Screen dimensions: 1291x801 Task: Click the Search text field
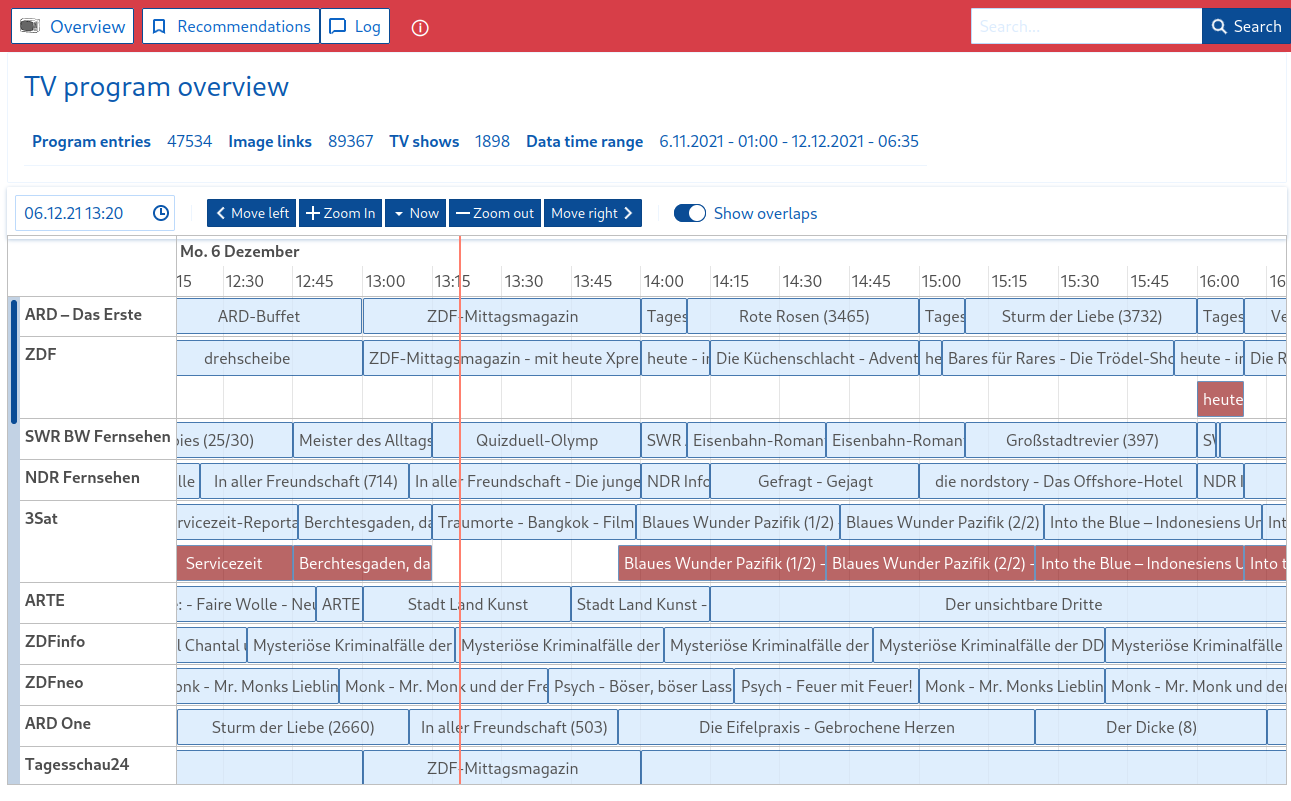point(1086,26)
